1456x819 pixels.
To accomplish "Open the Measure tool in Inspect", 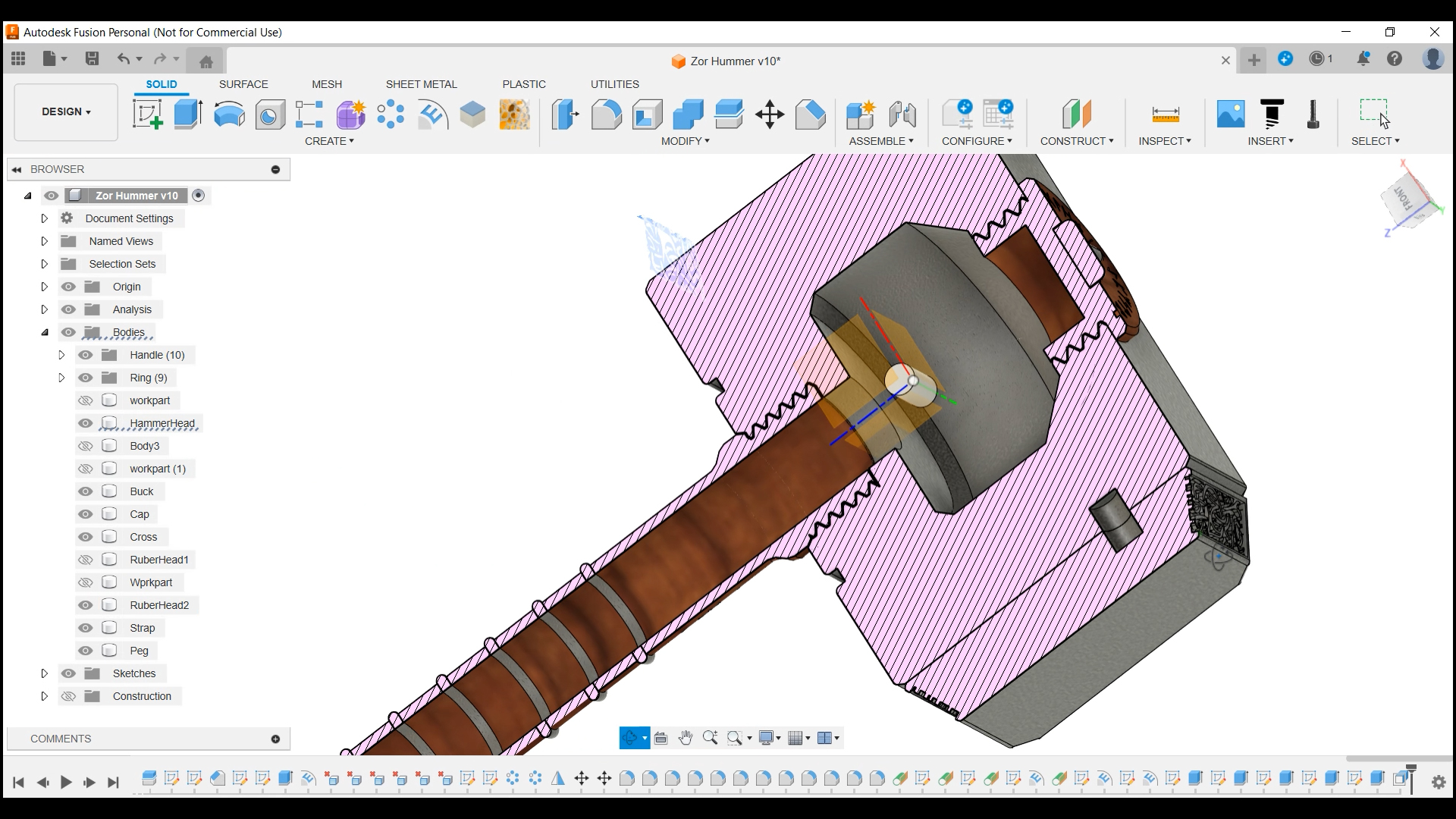I will pos(1166,115).
